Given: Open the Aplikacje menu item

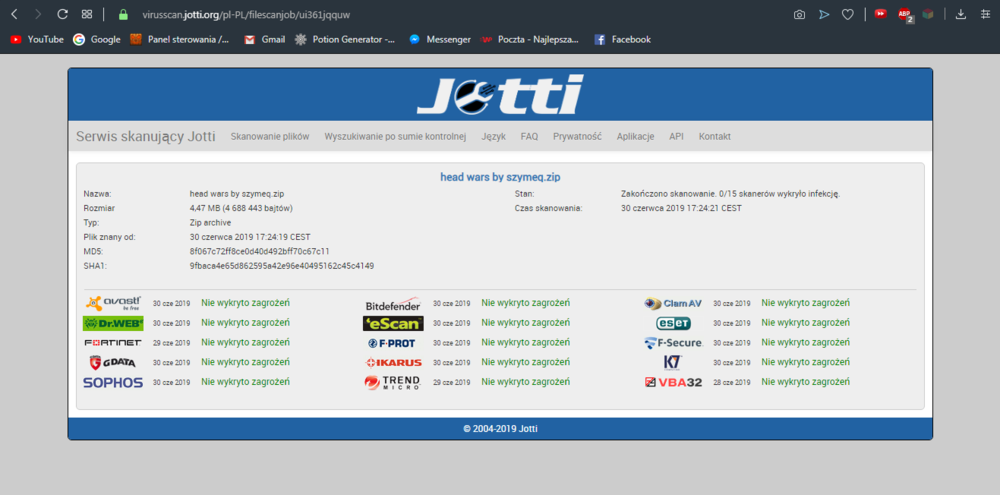Looking at the screenshot, I should 635,137.
